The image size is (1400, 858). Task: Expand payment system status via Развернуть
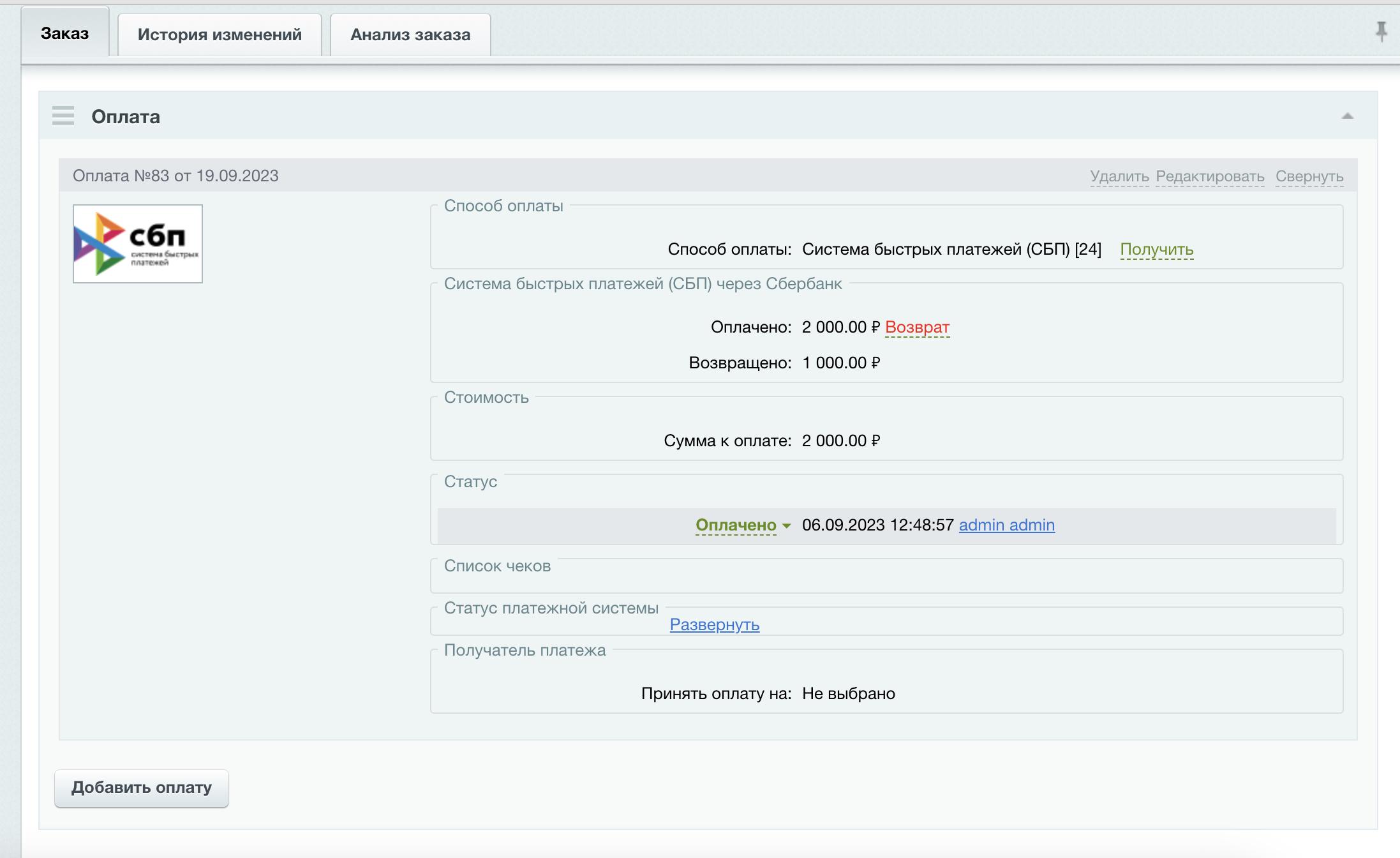click(x=714, y=624)
